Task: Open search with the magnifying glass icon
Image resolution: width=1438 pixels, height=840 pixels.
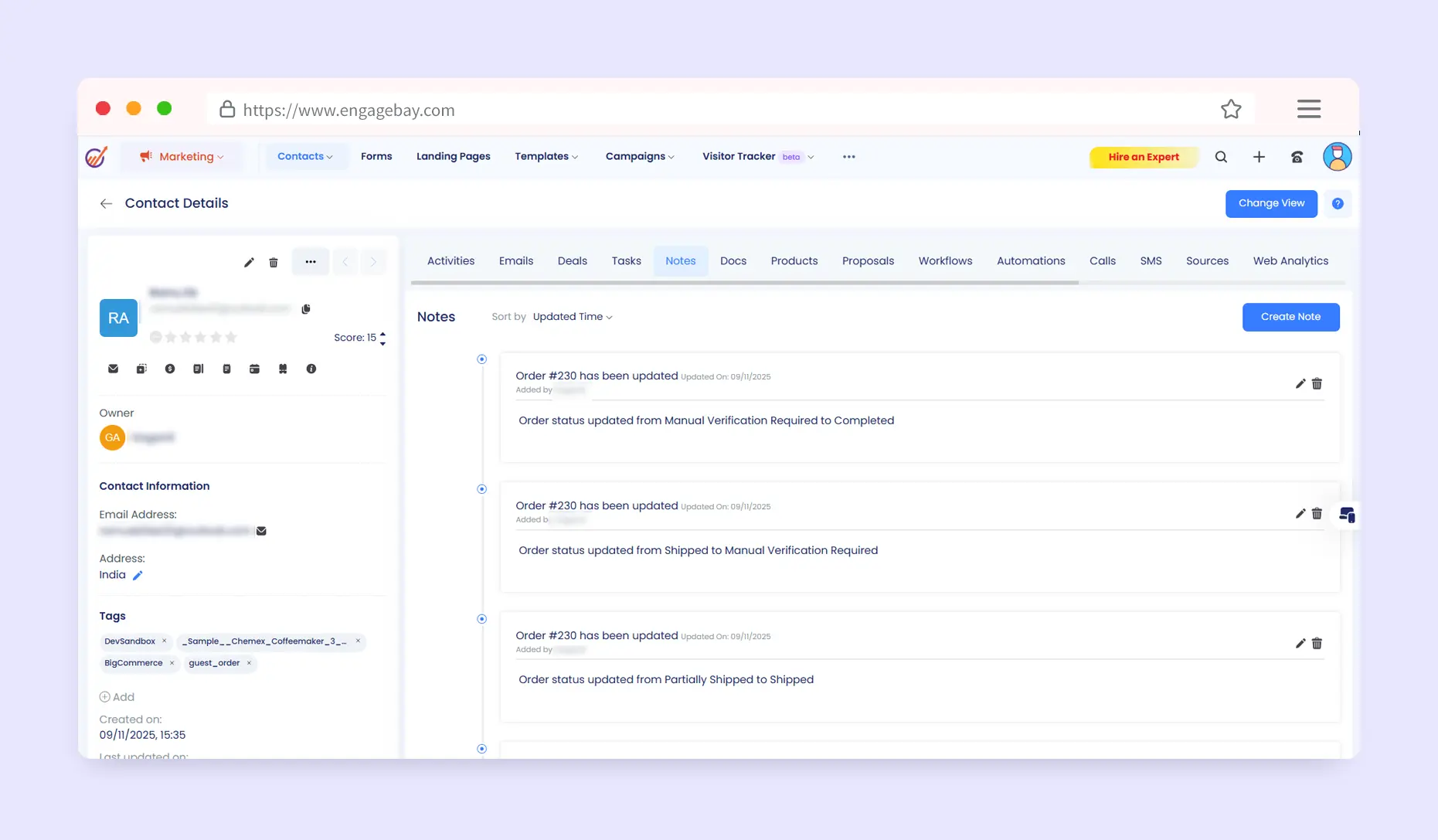Action: [1221, 157]
